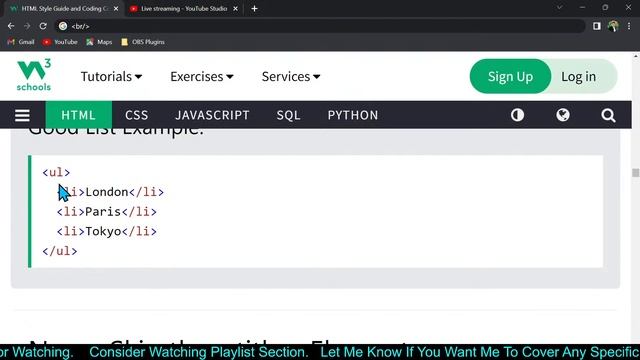Go to W3Schools home via logo
The width and height of the screenshot is (640, 360).
34,75
